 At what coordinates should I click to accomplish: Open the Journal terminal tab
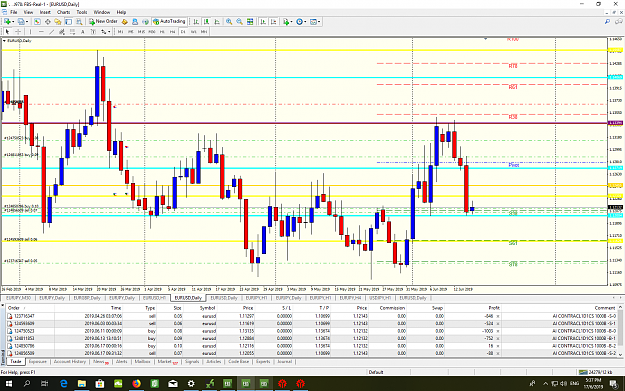[x=285, y=362]
